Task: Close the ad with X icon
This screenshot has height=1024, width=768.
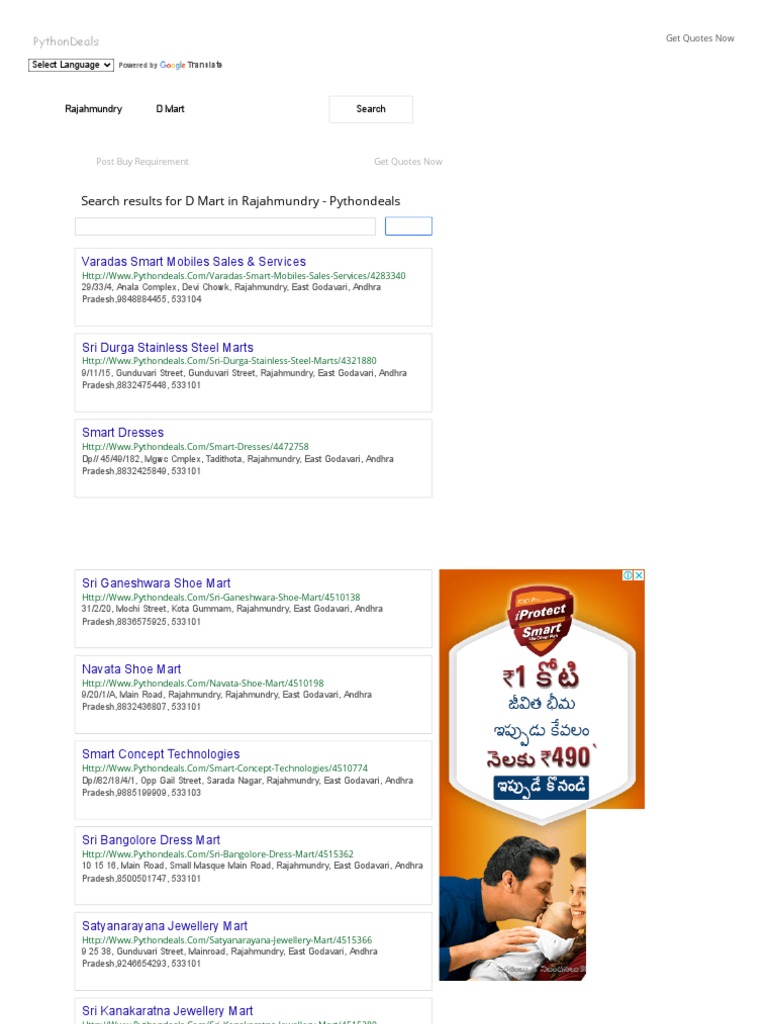Action: (x=639, y=575)
